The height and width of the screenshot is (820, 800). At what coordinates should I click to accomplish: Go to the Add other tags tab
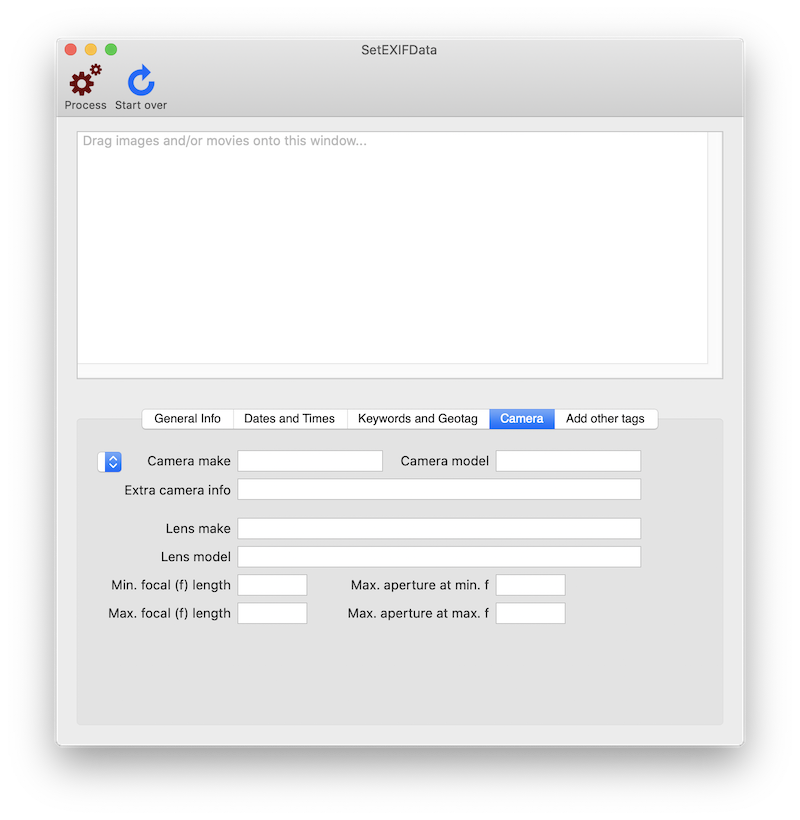tap(606, 419)
